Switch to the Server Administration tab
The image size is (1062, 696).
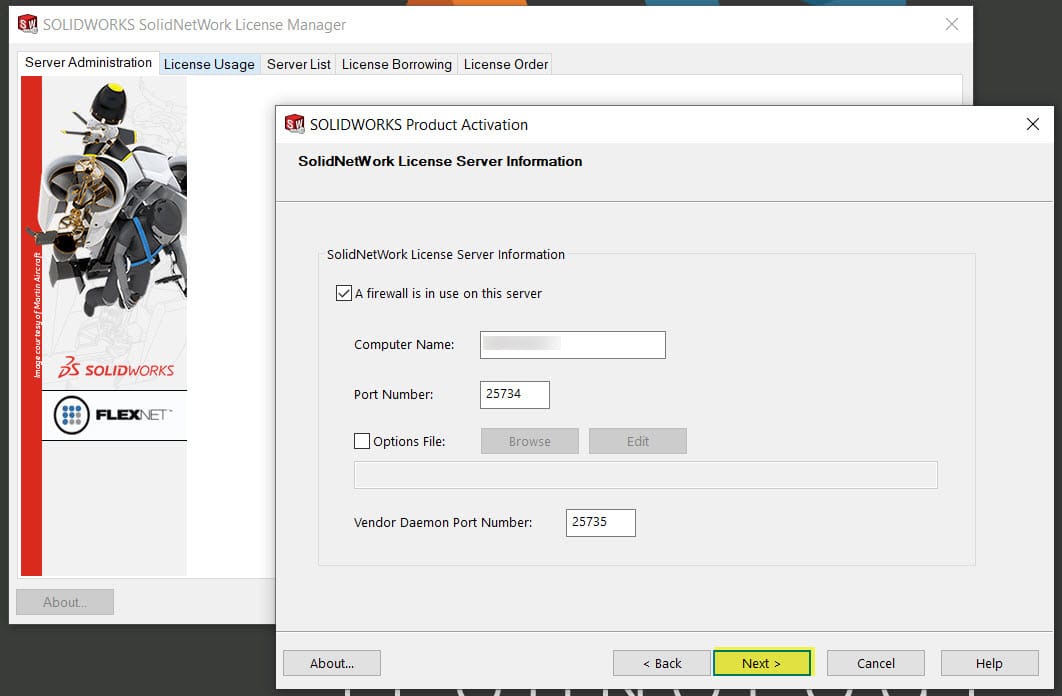[89, 63]
